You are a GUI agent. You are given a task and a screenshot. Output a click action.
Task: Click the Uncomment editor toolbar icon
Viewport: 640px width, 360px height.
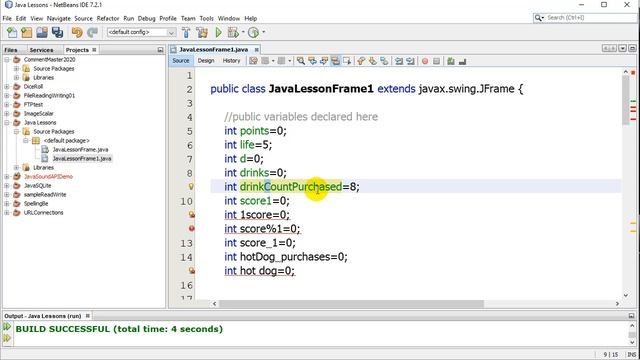point(462,61)
